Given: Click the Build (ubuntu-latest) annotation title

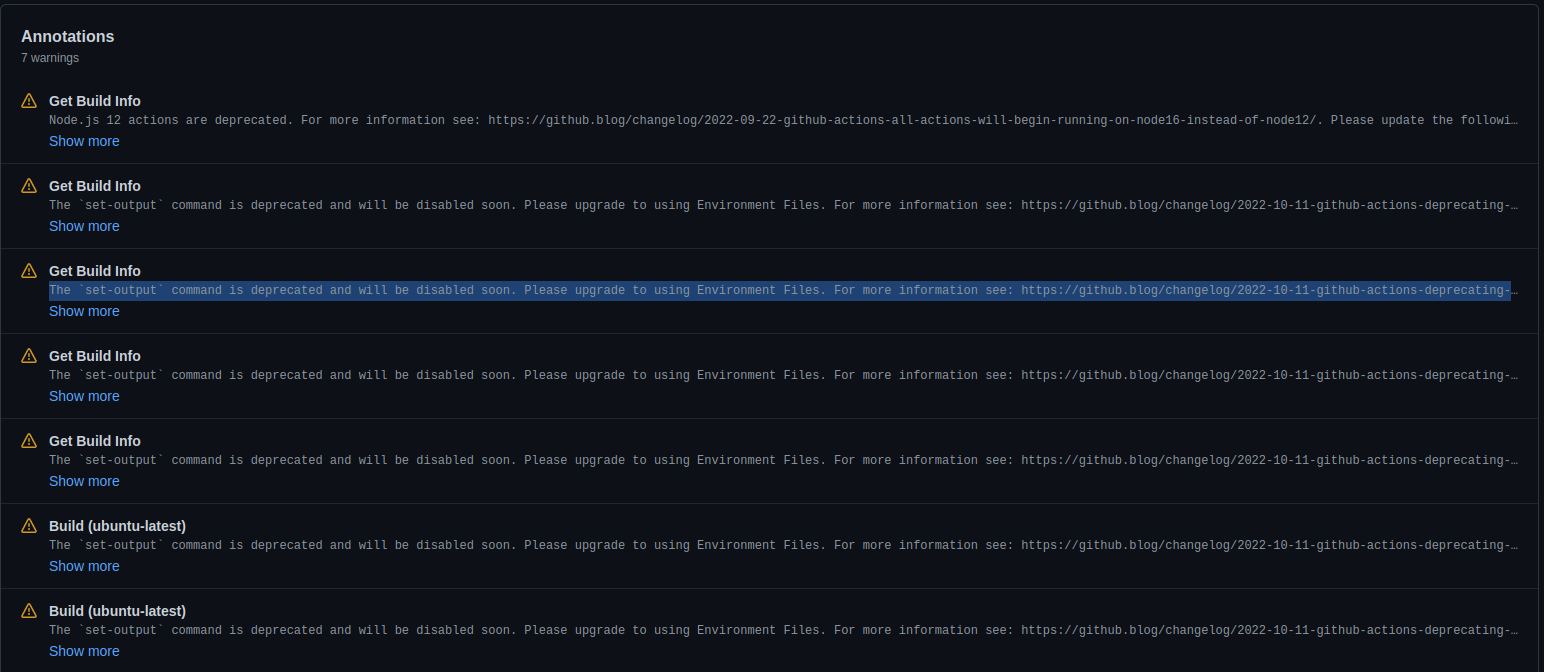Looking at the screenshot, I should click(117, 525).
